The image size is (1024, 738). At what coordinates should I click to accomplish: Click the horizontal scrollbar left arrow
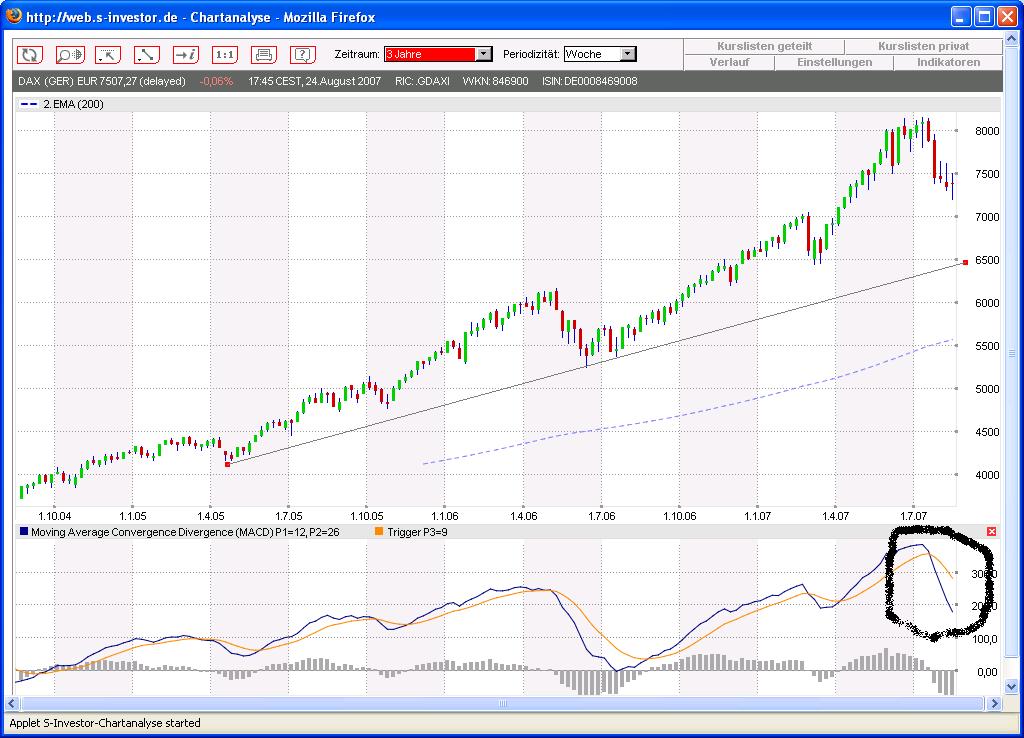[12, 703]
